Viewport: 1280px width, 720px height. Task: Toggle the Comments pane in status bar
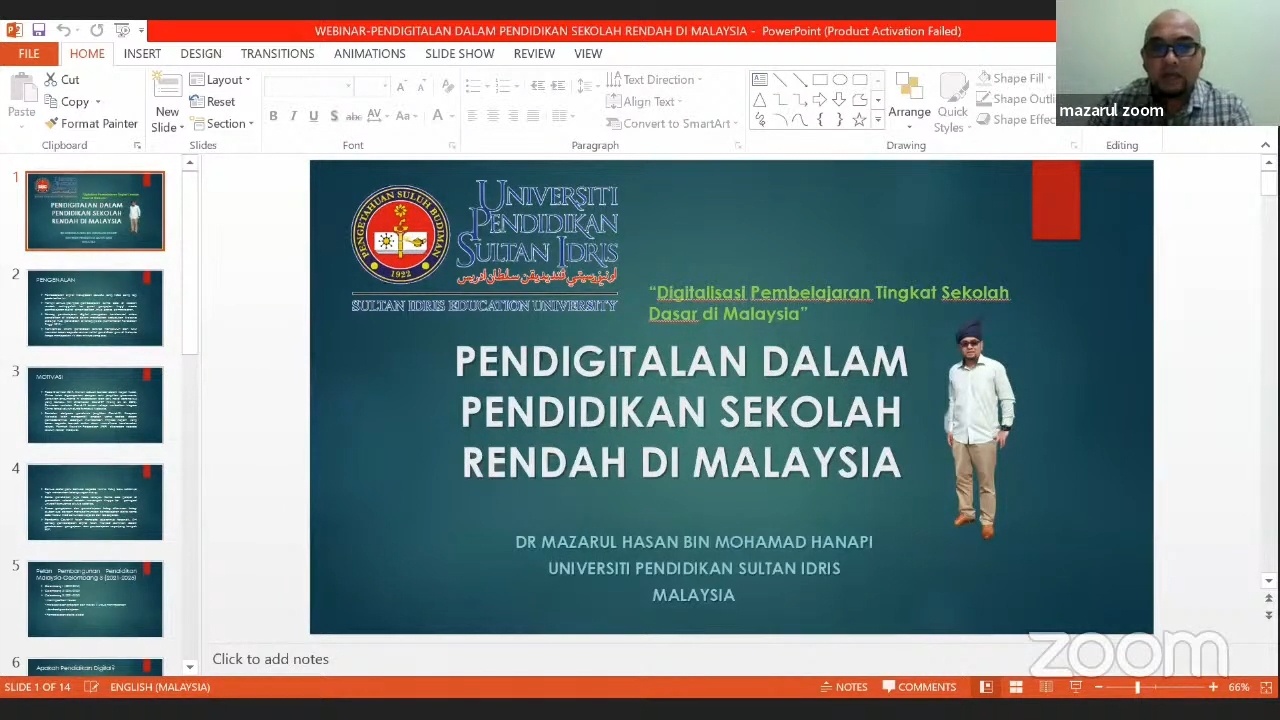919,687
